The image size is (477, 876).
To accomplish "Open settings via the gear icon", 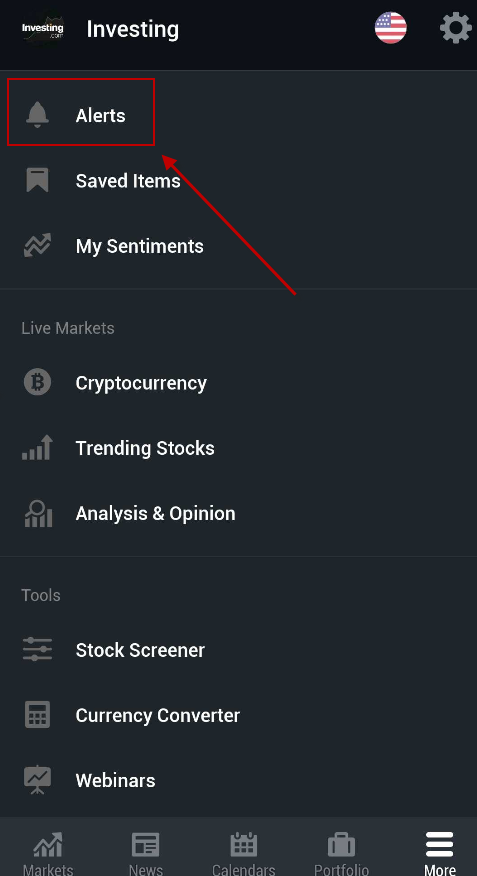I will pyautogui.click(x=456, y=28).
